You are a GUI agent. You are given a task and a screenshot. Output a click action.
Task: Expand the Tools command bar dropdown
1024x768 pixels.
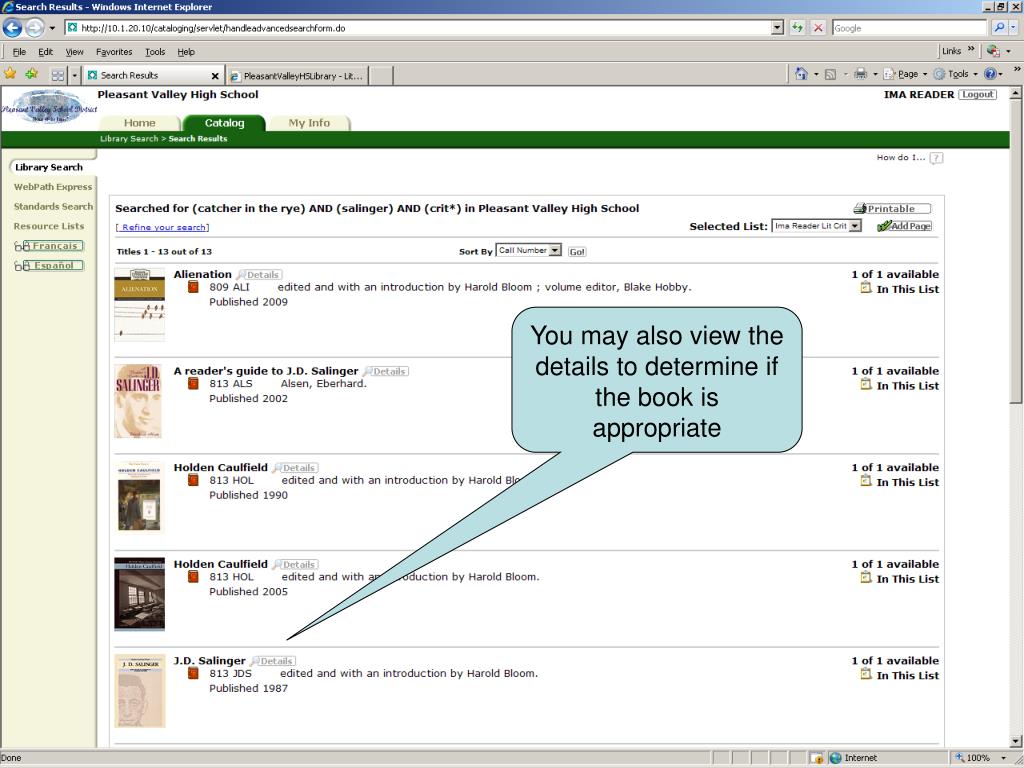(975, 74)
